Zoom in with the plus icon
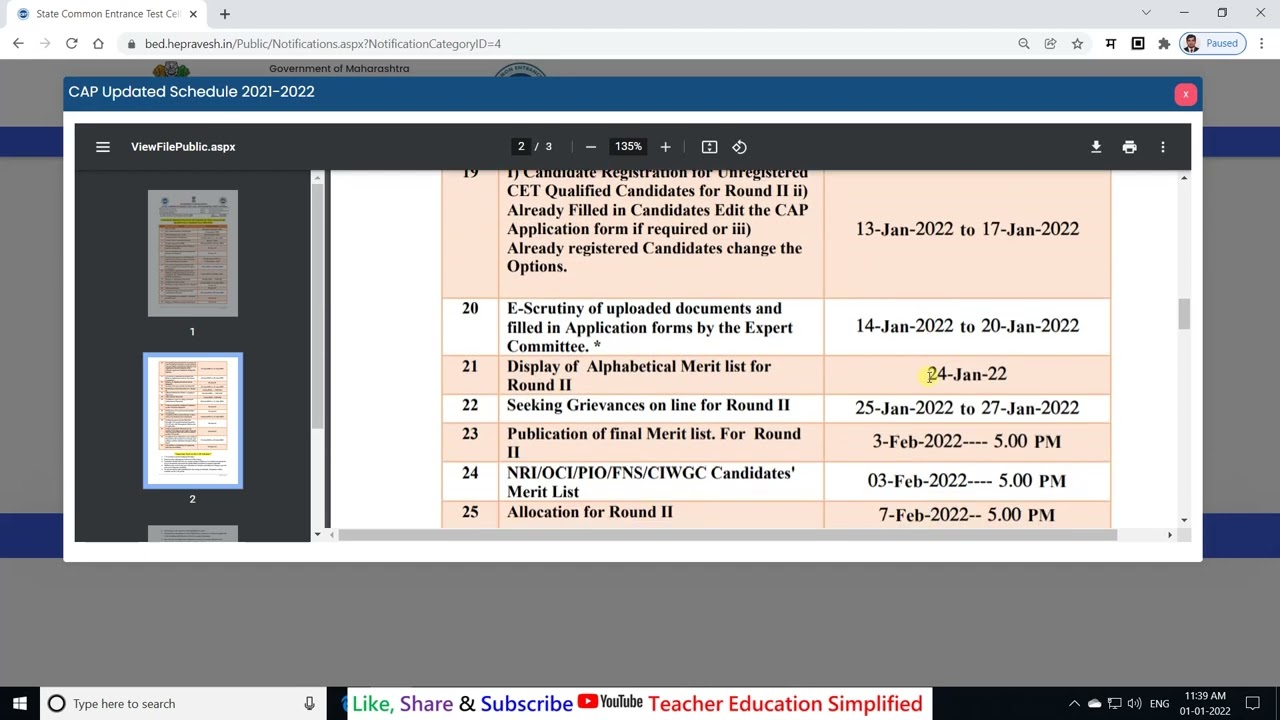Screen dimensions: 1280x720 (665, 147)
